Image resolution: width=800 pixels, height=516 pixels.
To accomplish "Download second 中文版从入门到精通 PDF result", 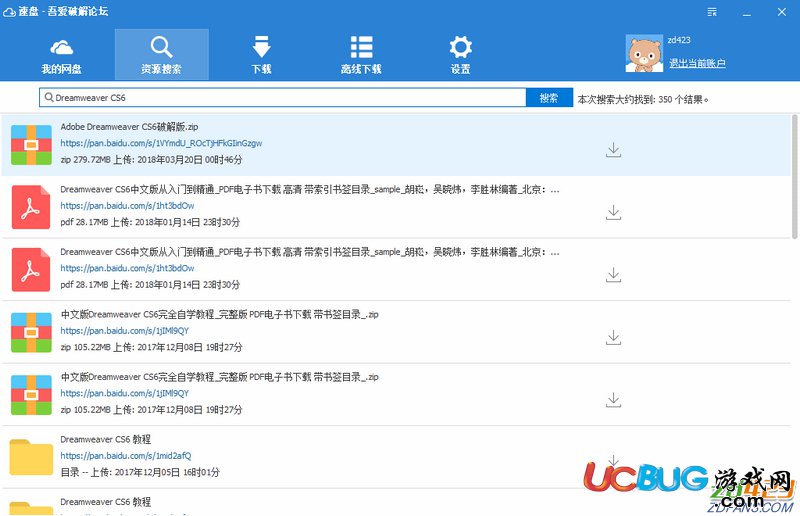I will click(613, 275).
